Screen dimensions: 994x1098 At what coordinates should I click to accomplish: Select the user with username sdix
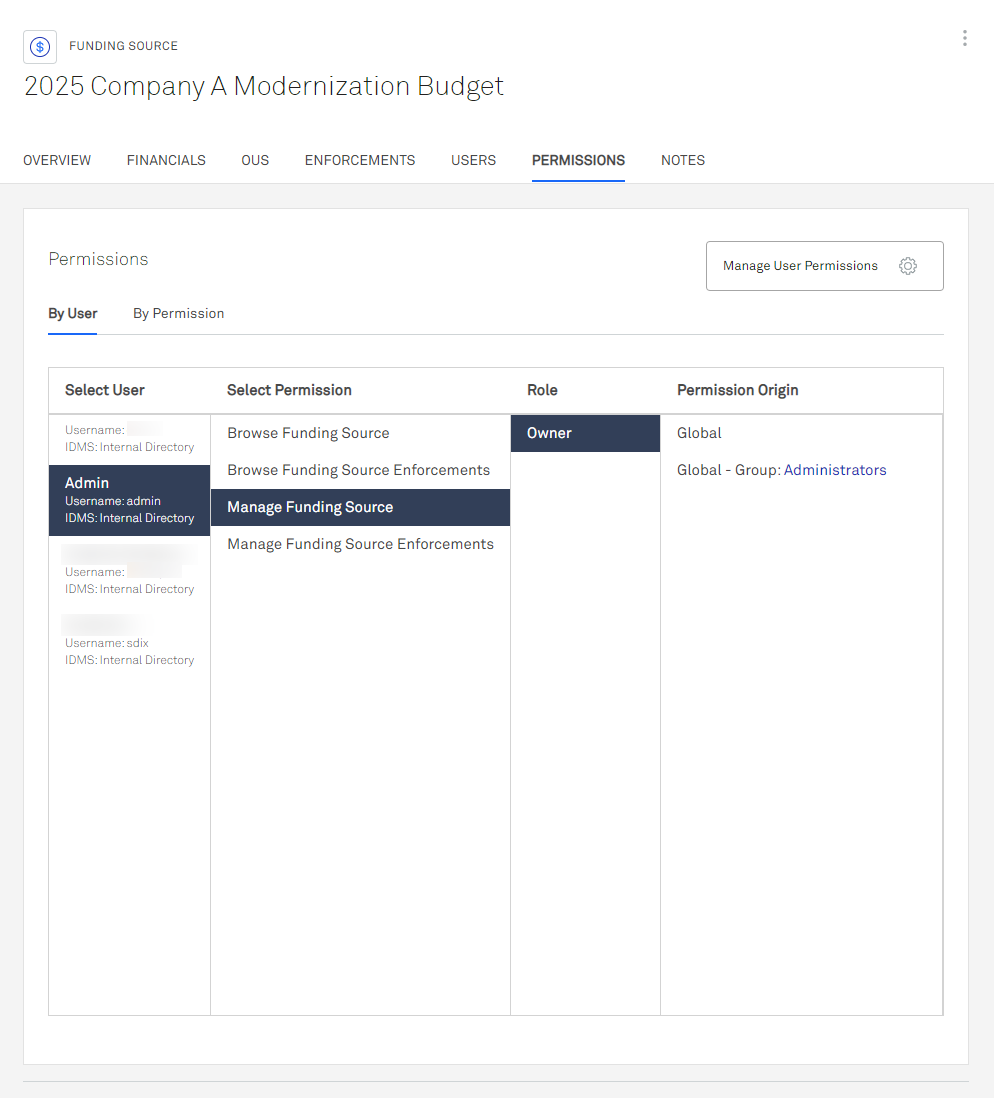pos(130,642)
